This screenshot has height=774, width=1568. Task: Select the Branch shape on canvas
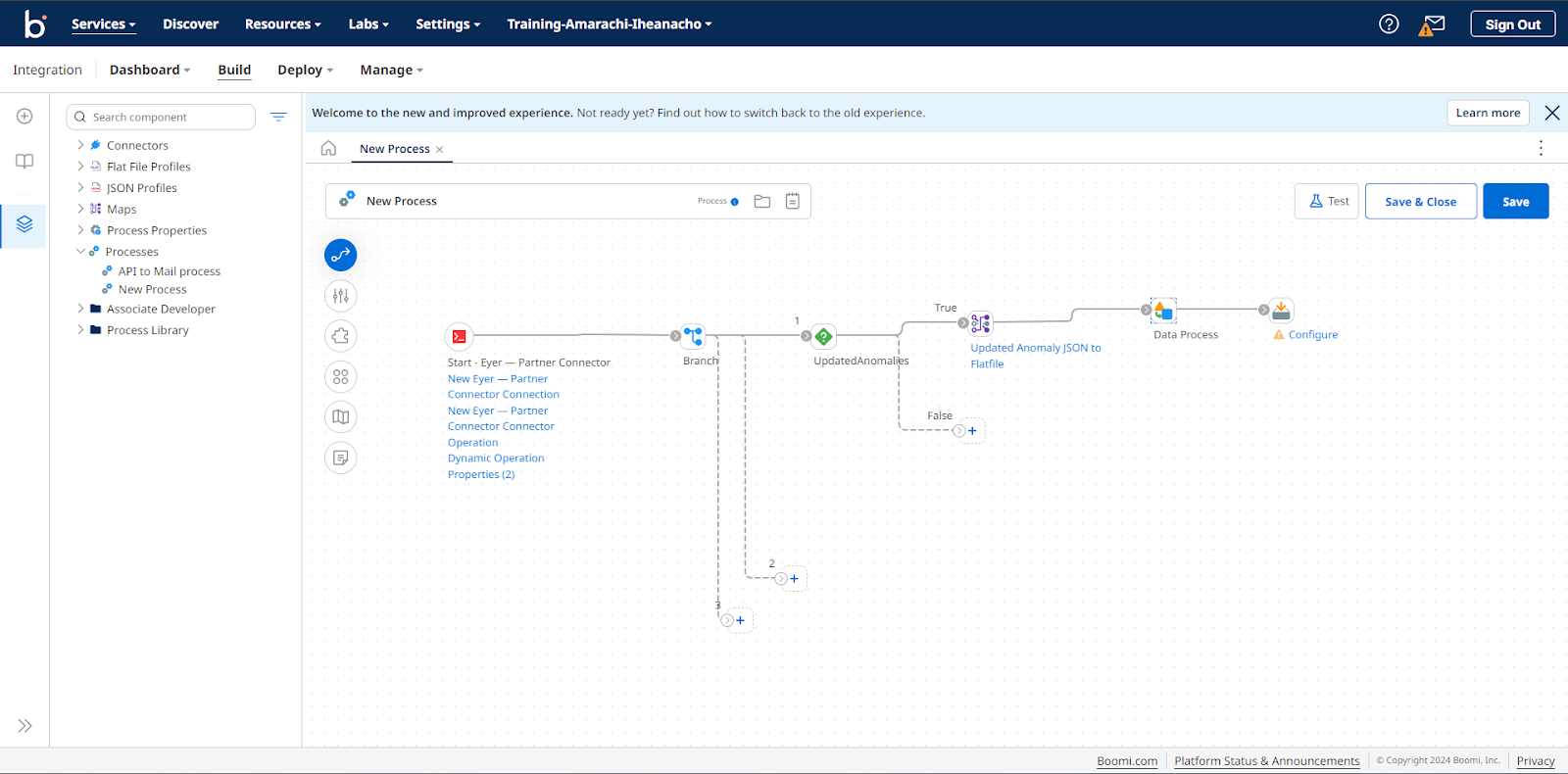[x=693, y=336]
